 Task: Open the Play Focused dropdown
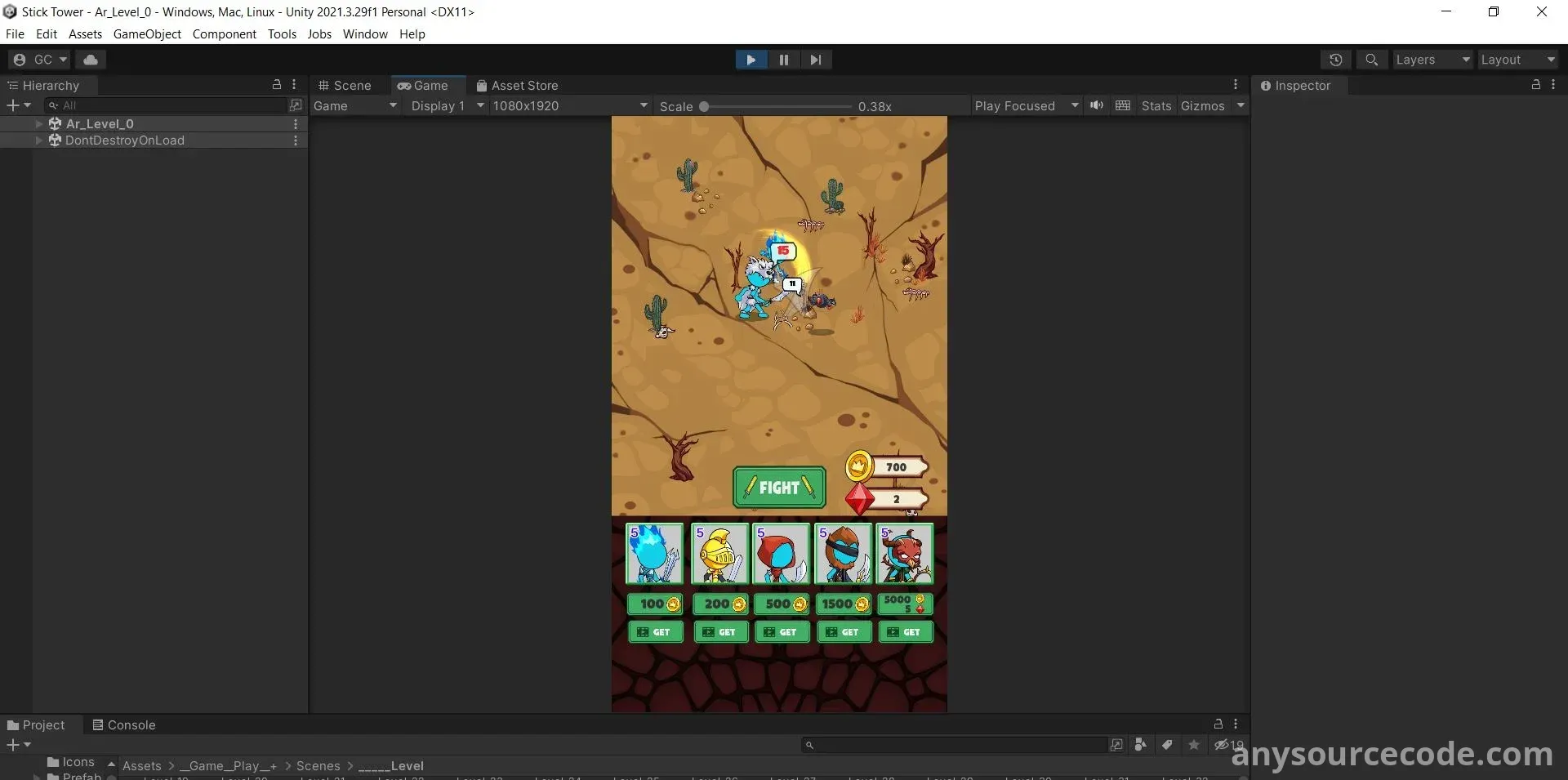1026,106
